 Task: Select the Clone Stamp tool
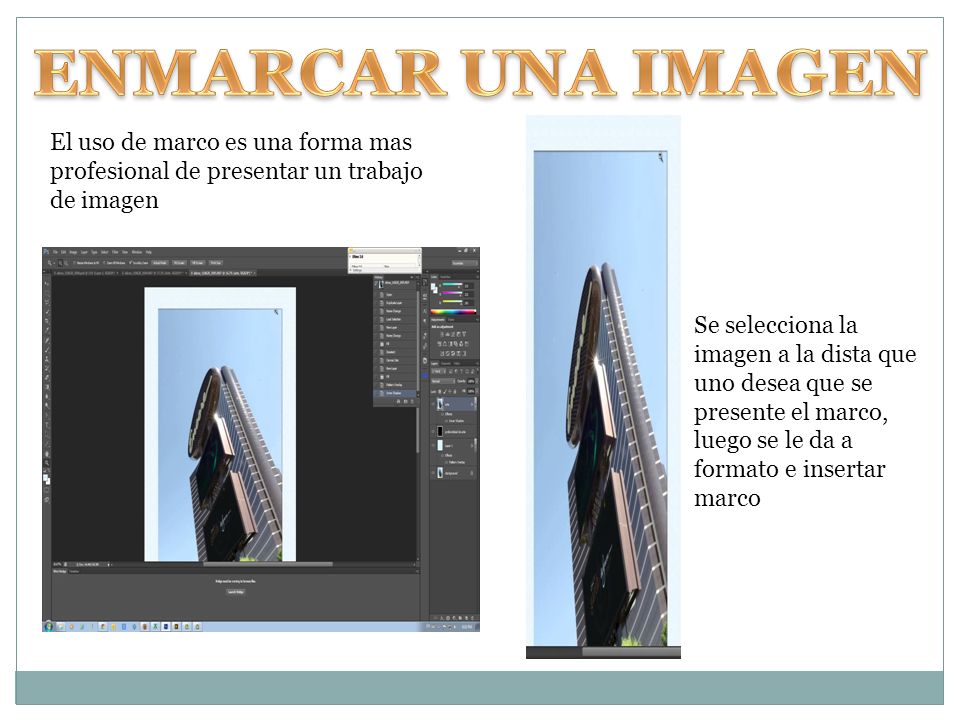pyautogui.click(x=47, y=358)
